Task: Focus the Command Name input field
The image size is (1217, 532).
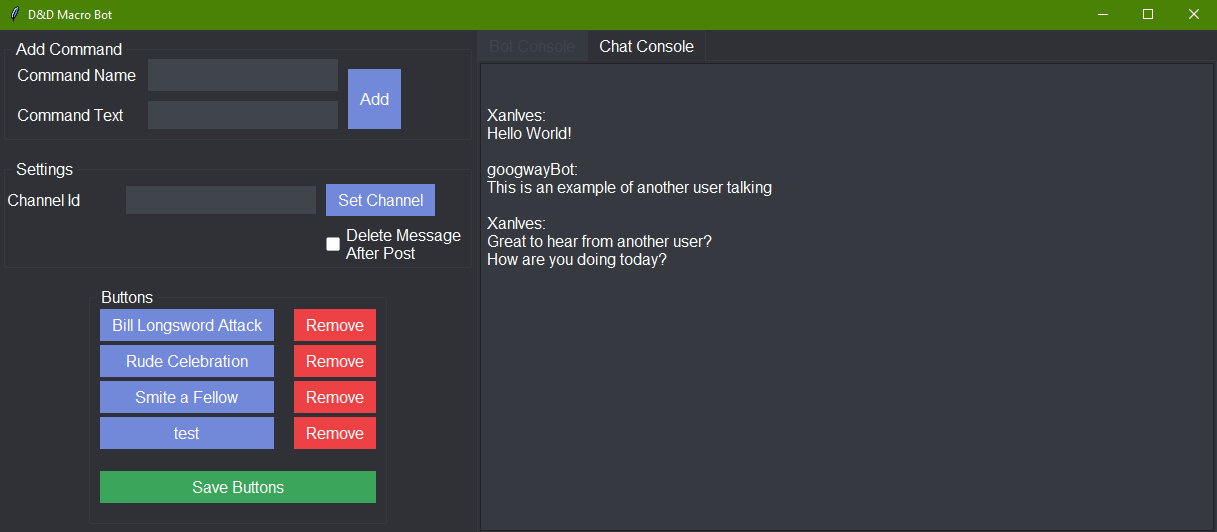Action: coord(243,75)
